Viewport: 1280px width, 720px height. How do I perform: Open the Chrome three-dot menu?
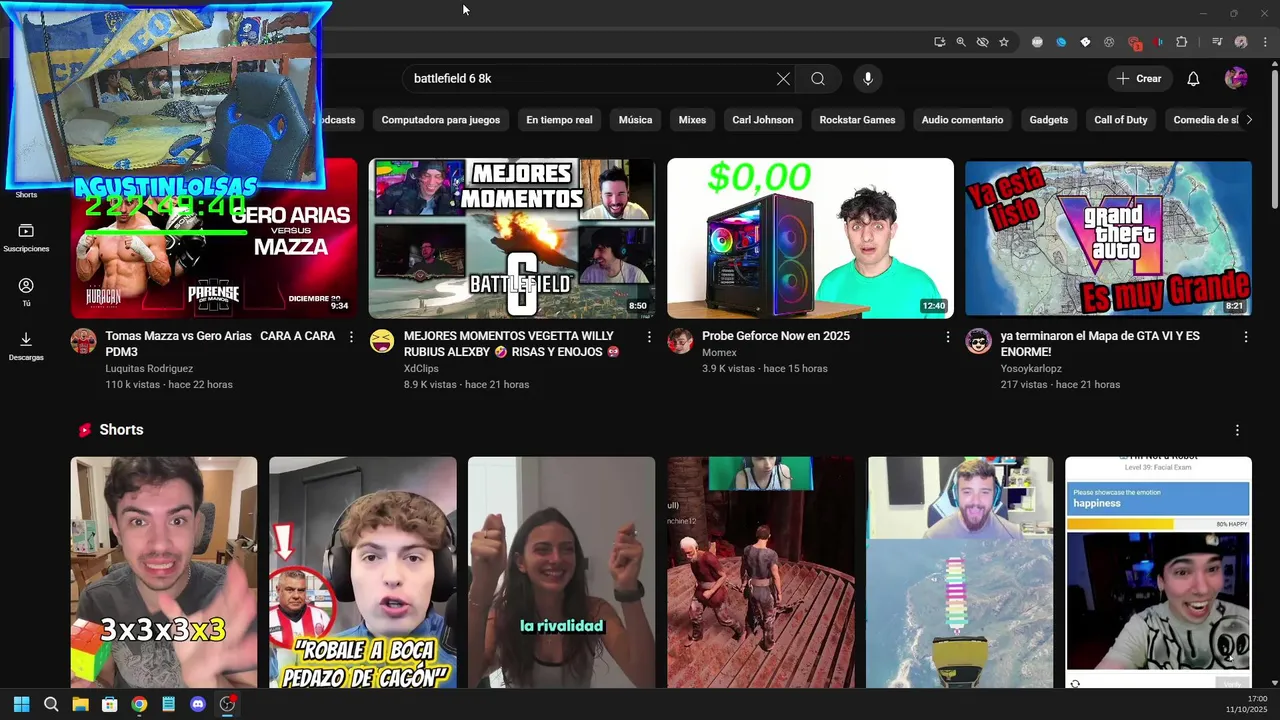tap(1264, 42)
